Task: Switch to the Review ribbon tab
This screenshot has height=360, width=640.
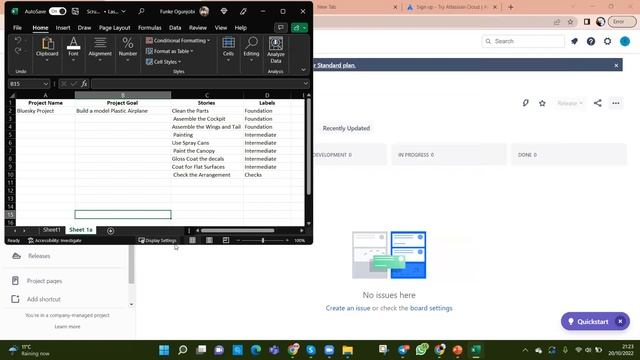Action: 198,28
